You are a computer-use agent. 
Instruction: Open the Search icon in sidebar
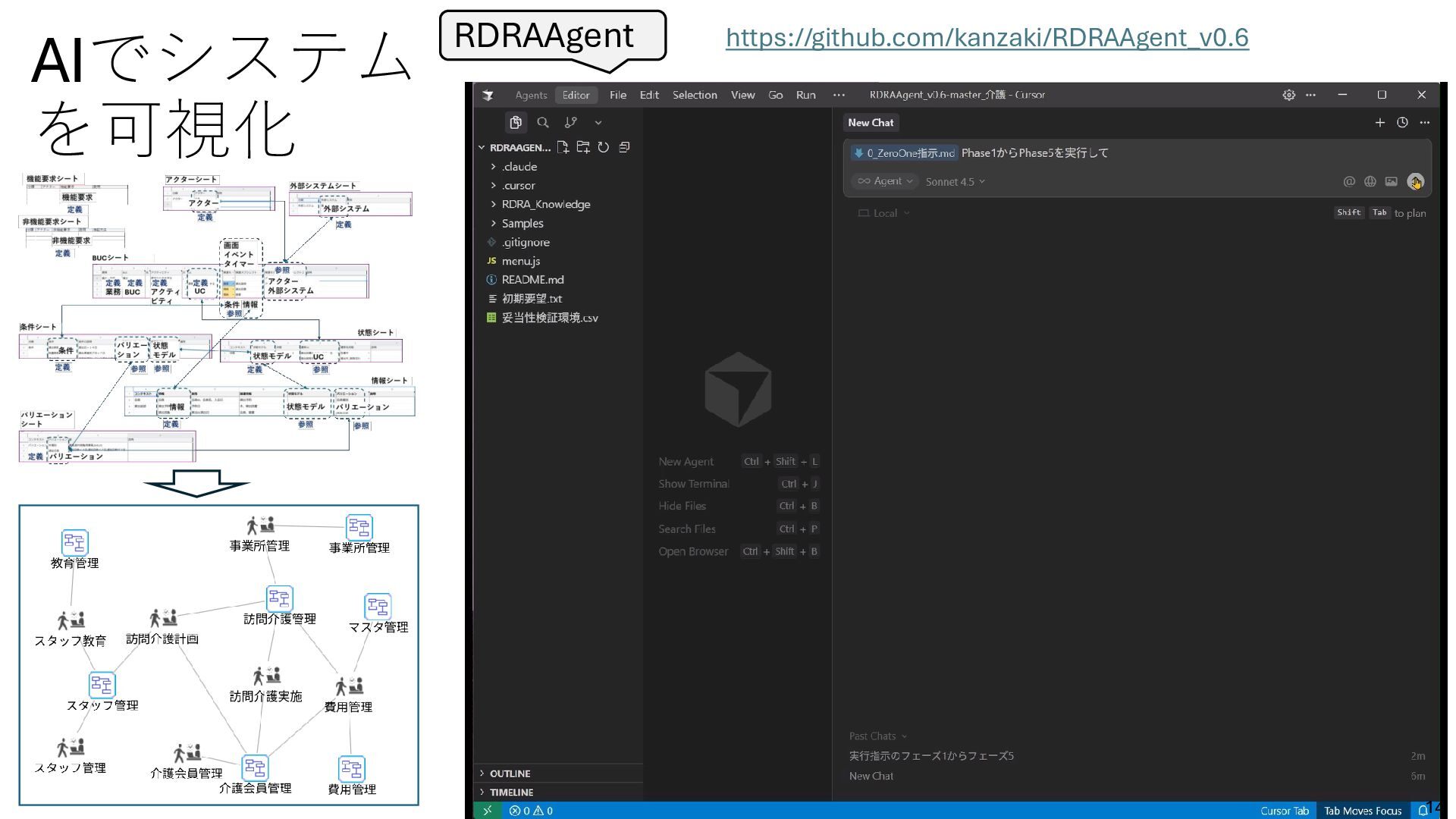pyautogui.click(x=543, y=122)
